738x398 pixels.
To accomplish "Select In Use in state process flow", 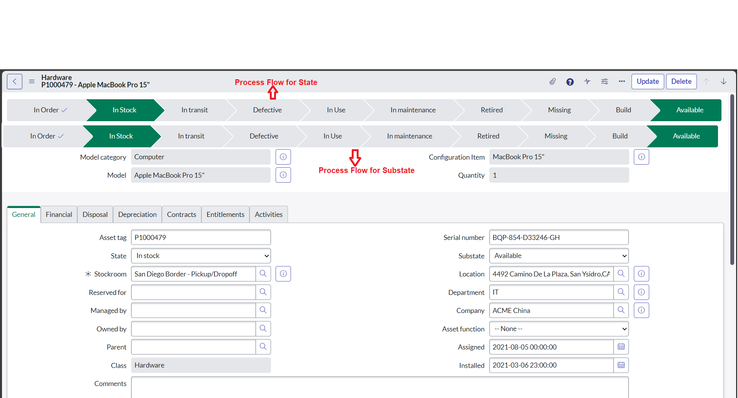I will click(336, 110).
